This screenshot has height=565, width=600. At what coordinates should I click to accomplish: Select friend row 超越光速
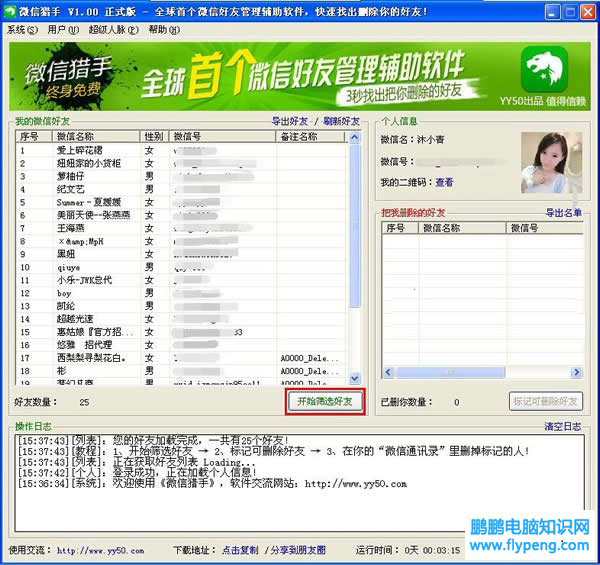(181, 319)
